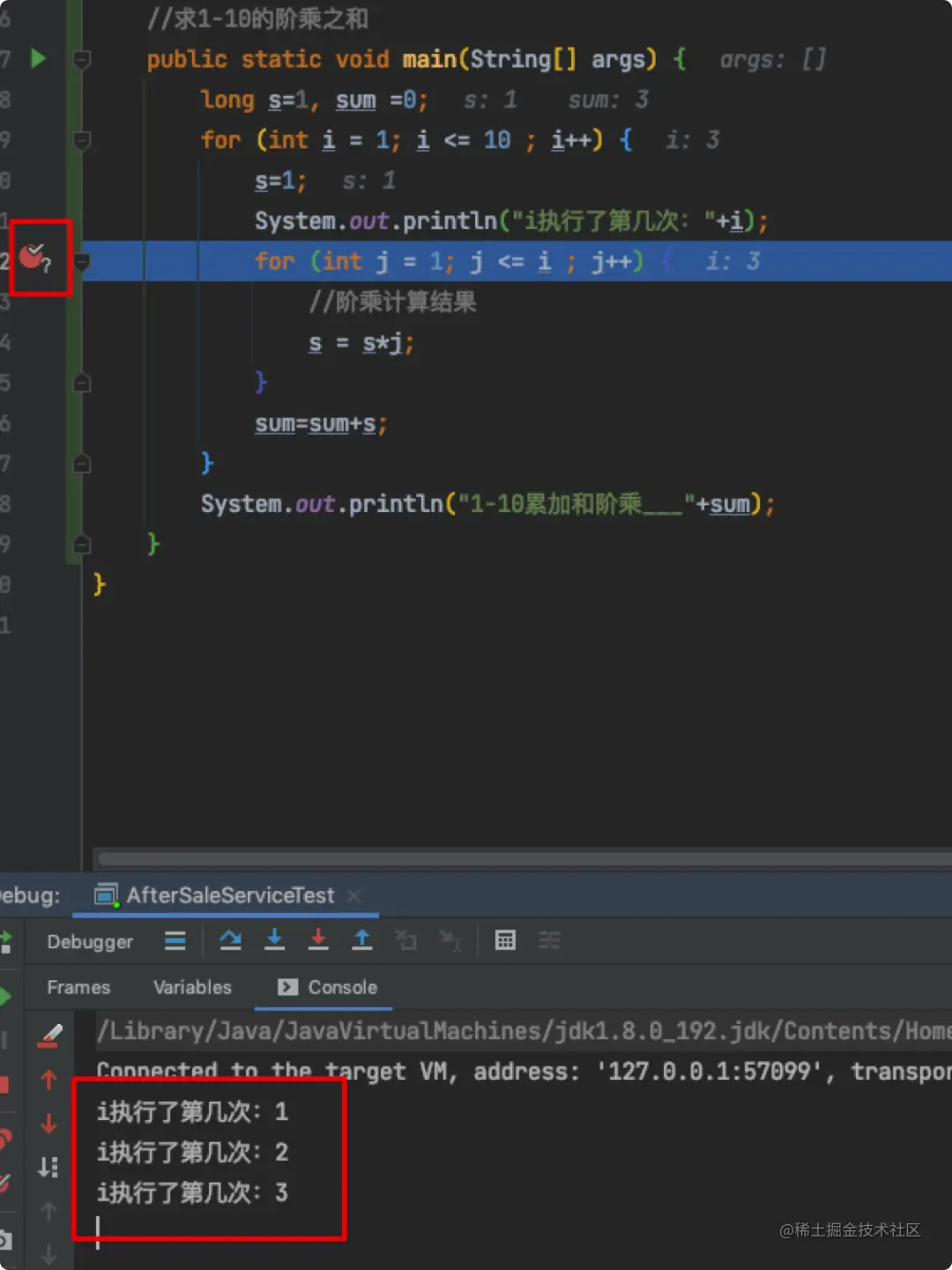Screen dimensions: 952x1270
Task: Click the Trace Current Stream Chain icon
Action: click(549, 940)
